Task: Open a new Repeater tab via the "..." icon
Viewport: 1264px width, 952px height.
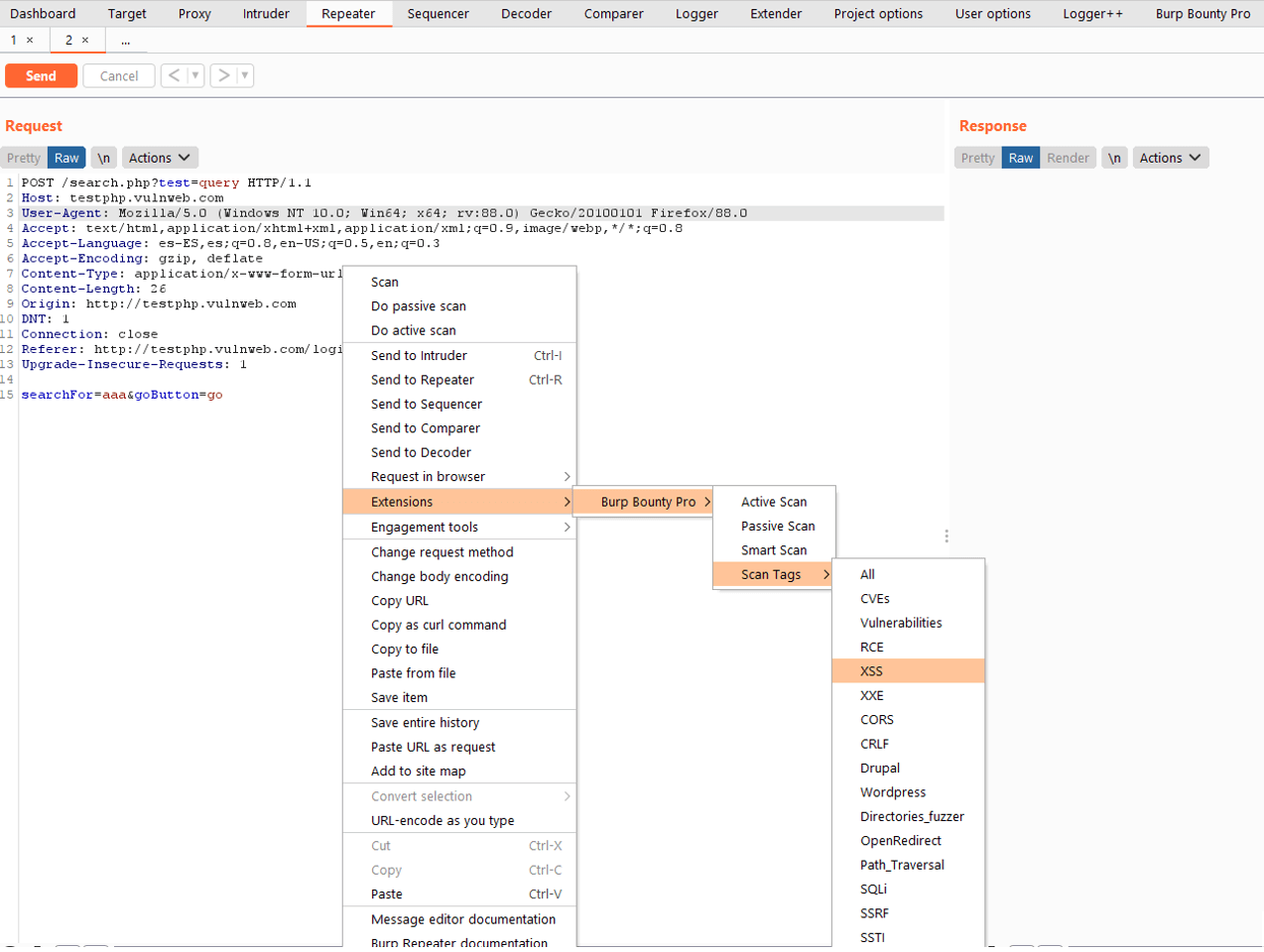Action: tap(125, 40)
